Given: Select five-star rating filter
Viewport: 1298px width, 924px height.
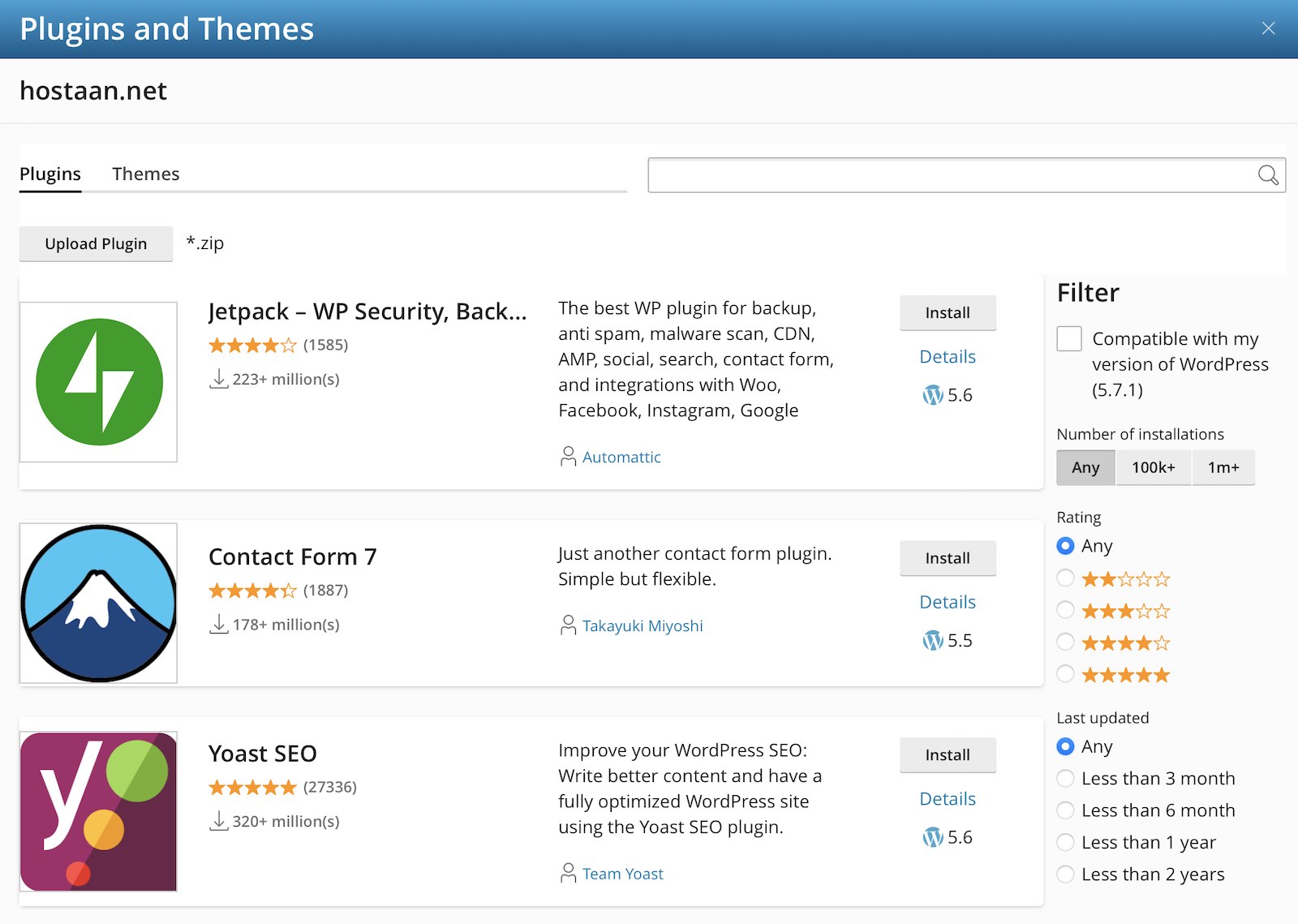Looking at the screenshot, I should pyautogui.click(x=1065, y=673).
